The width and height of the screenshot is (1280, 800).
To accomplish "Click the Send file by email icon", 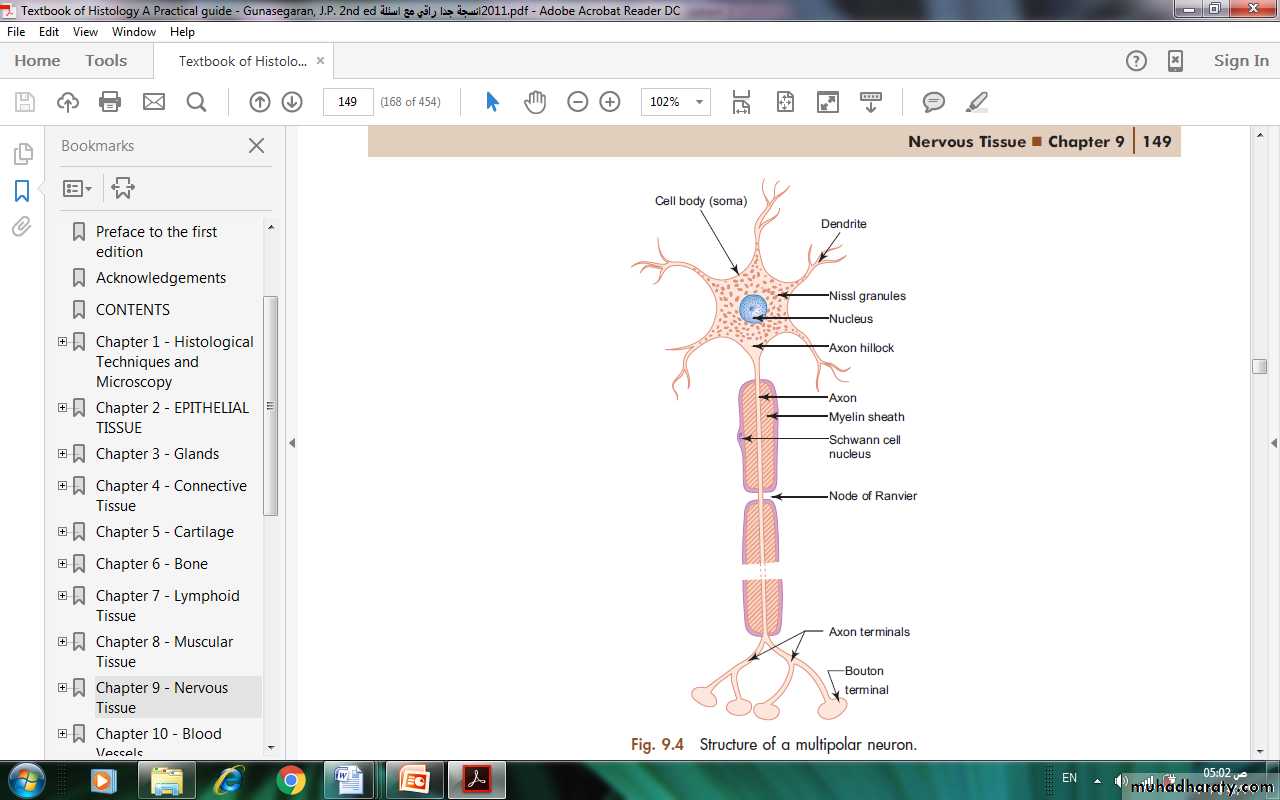I will (x=153, y=102).
